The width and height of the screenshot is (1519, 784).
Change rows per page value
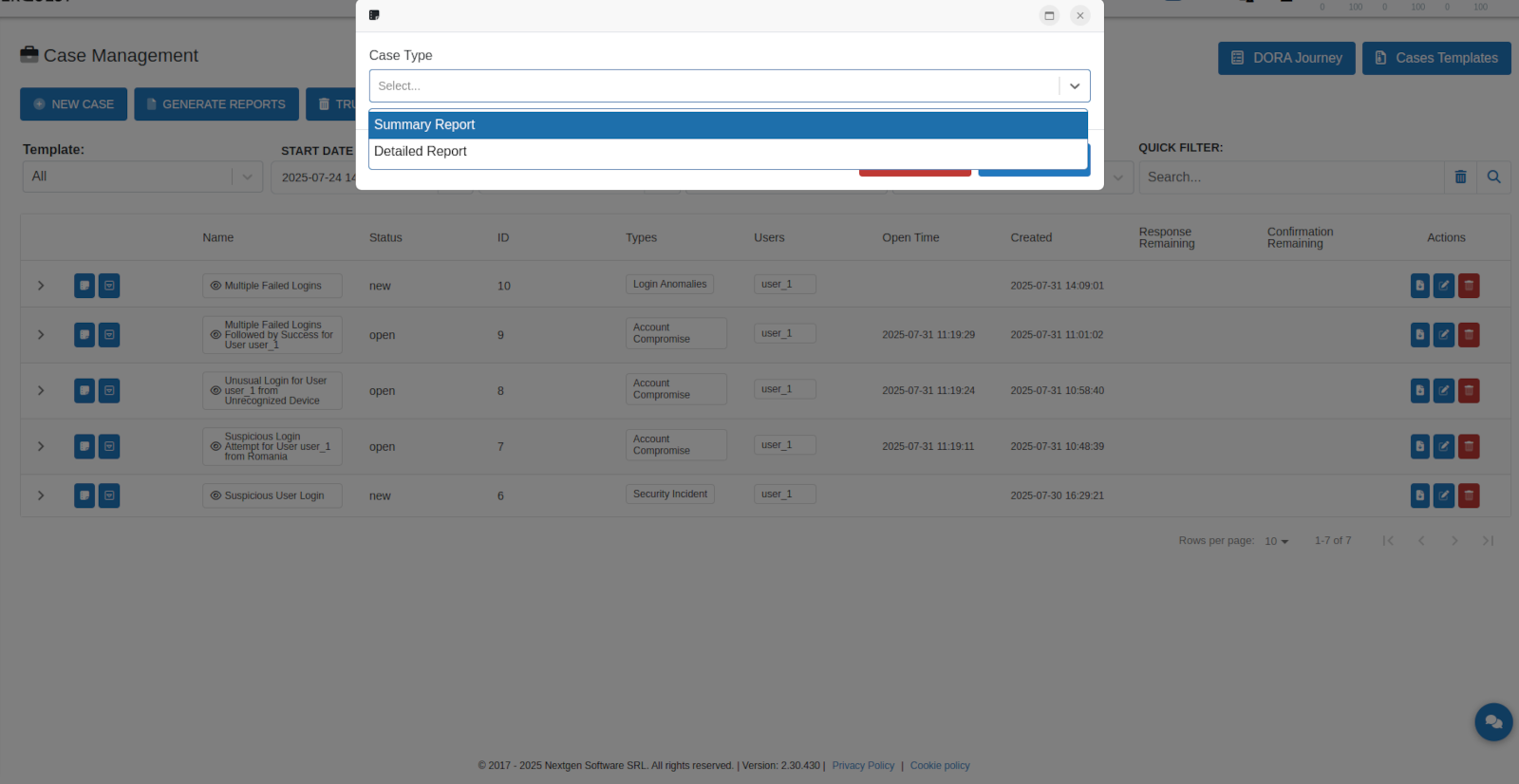pyautogui.click(x=1276, y=541)
